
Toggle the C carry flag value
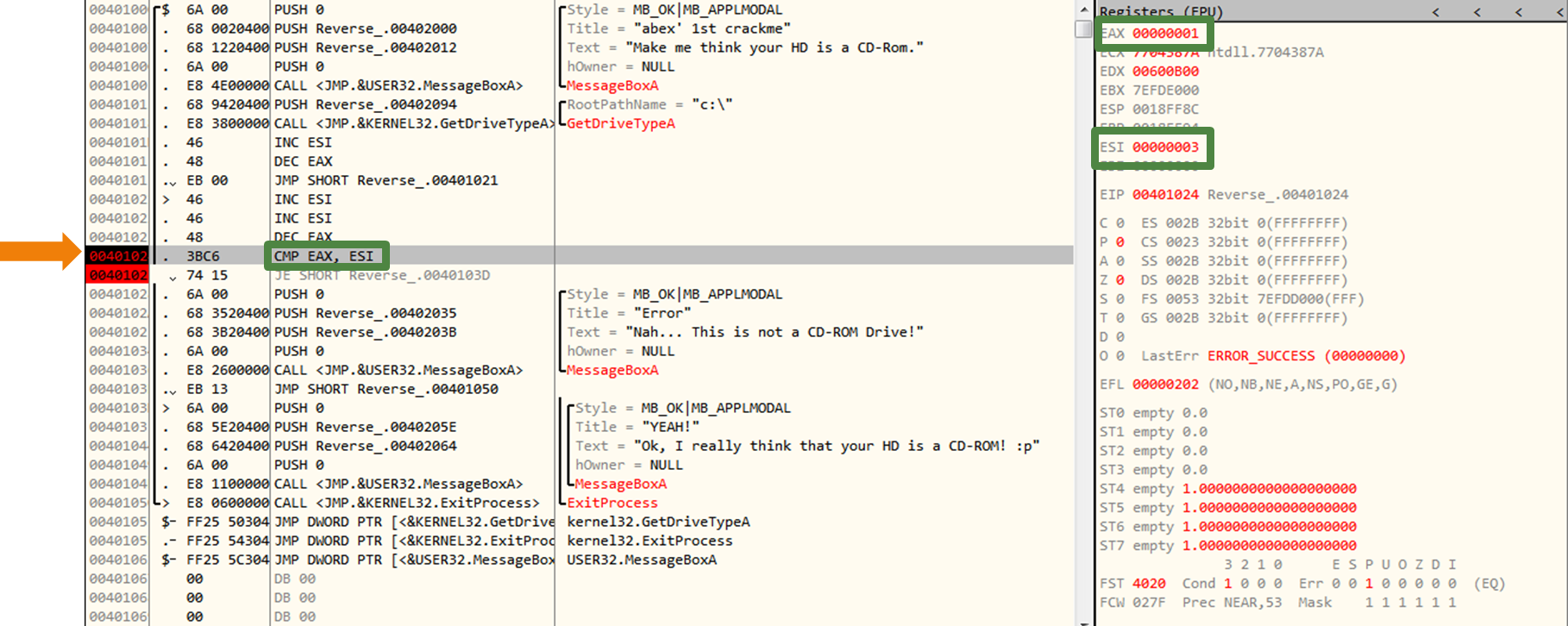click(x=1120, y=223)
